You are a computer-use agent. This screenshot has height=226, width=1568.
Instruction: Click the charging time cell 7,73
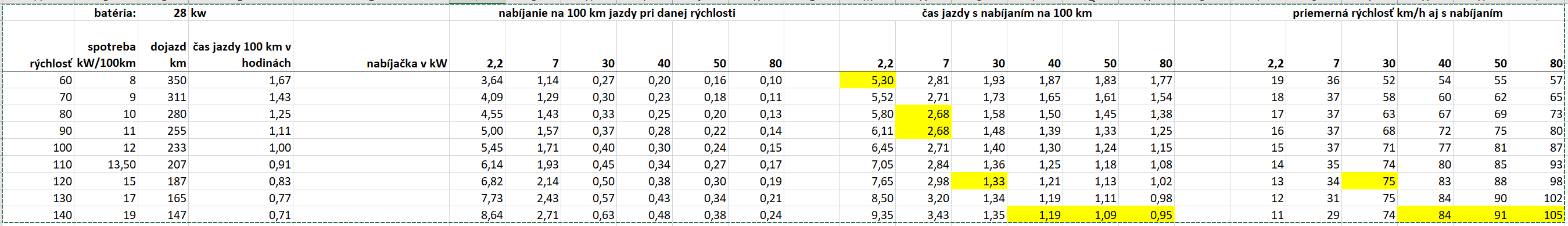477,198
